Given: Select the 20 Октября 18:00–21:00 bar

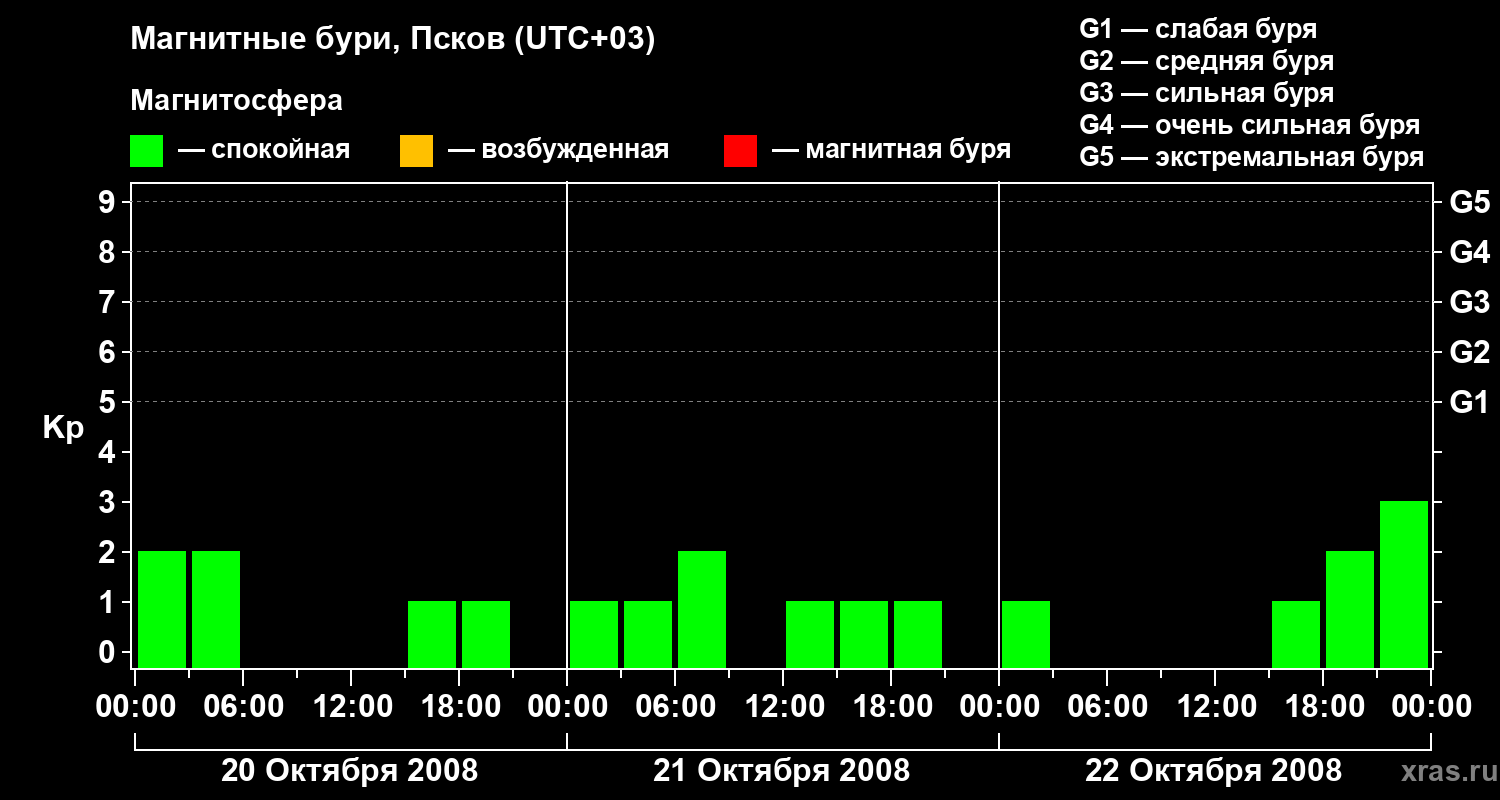Looking at the screenshot, I should (x=486, y=634).
